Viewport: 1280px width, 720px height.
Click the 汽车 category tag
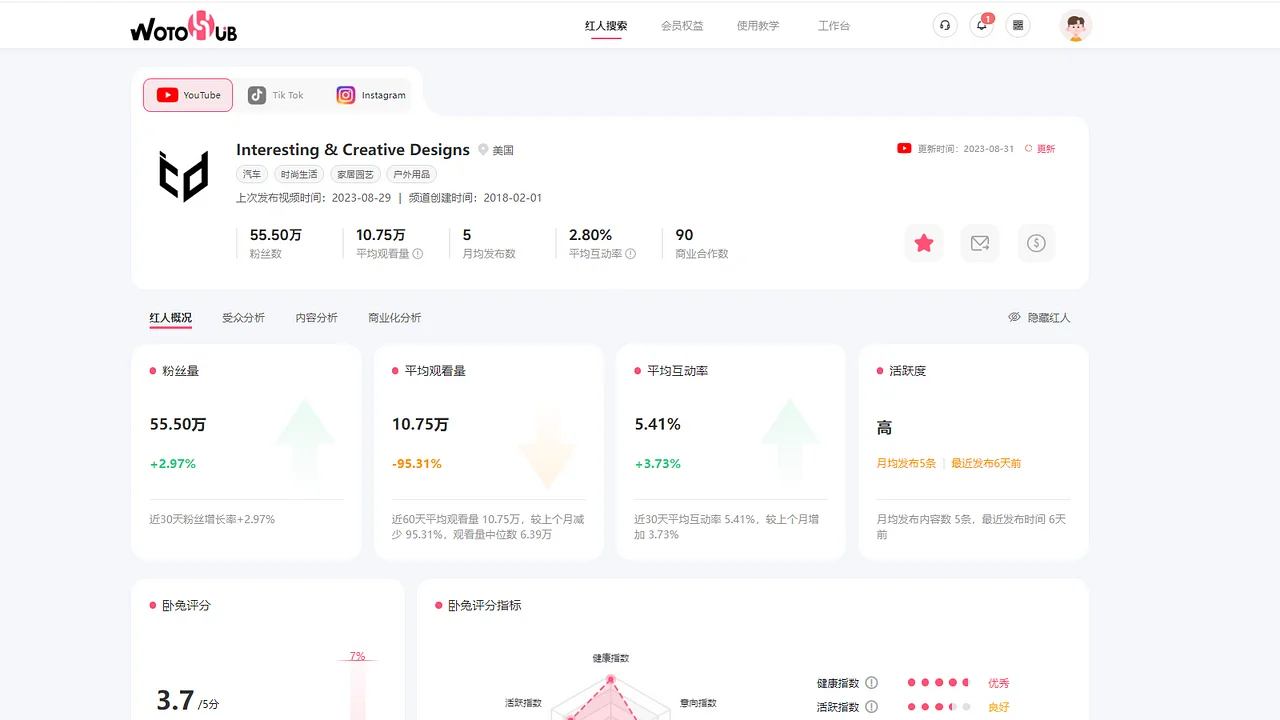tap(252, 174)
